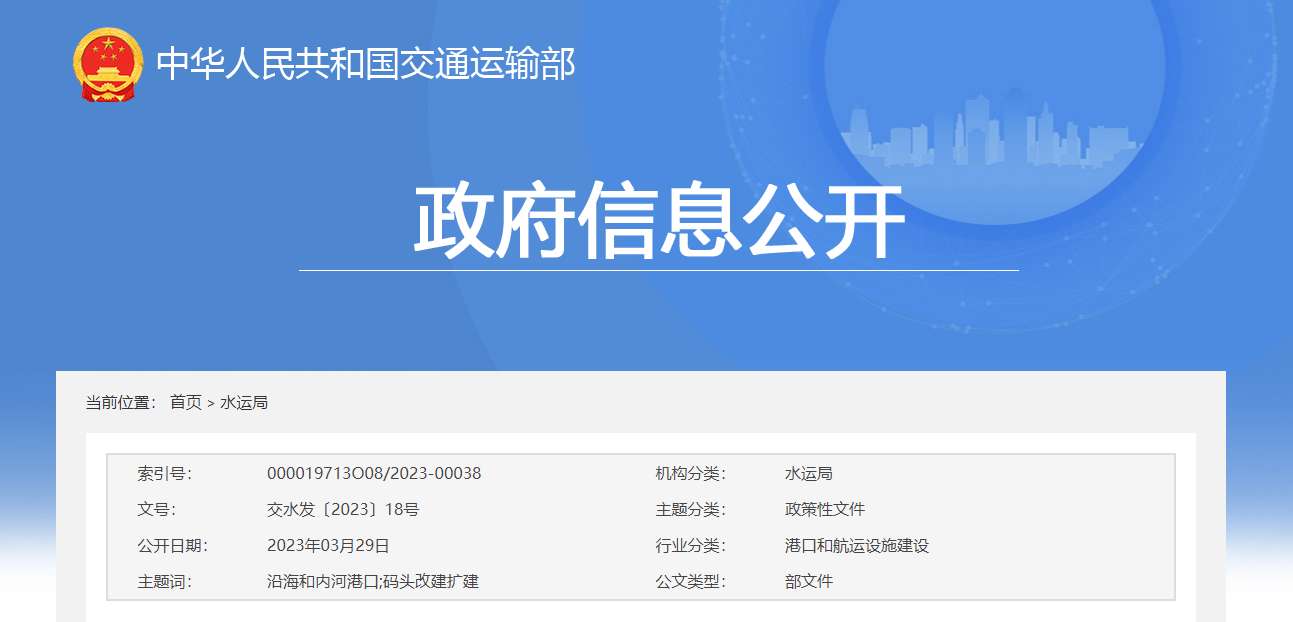
Task: Click document number 交水发〔2023〕18号
Action: click(343, 509)
